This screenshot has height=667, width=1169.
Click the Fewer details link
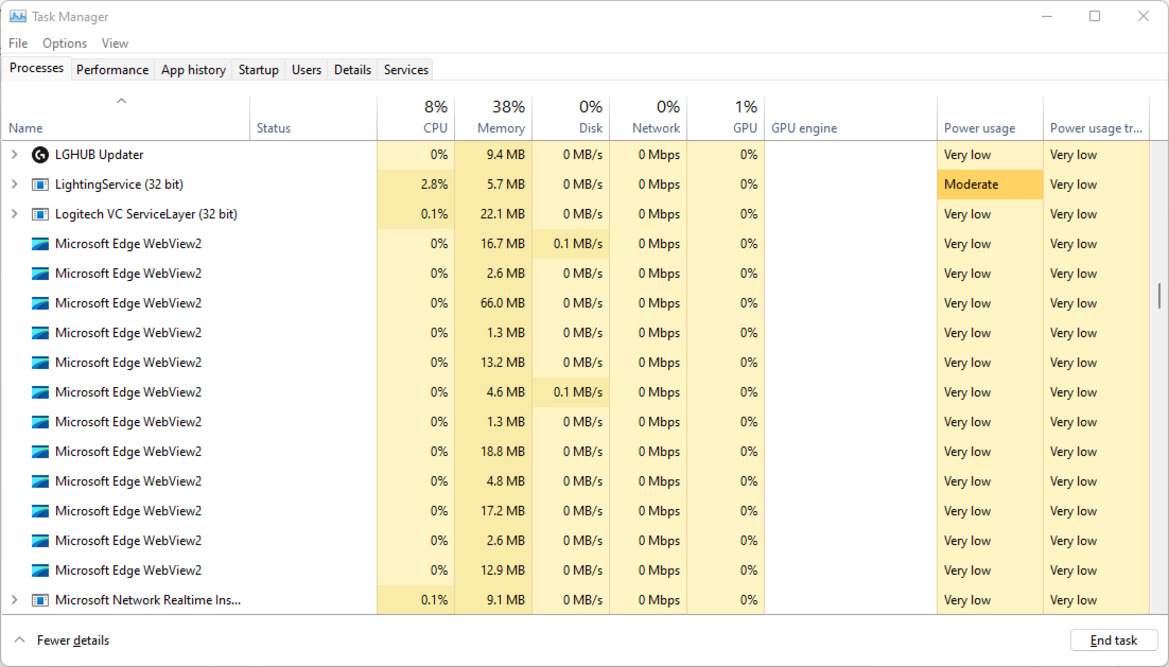72,640
